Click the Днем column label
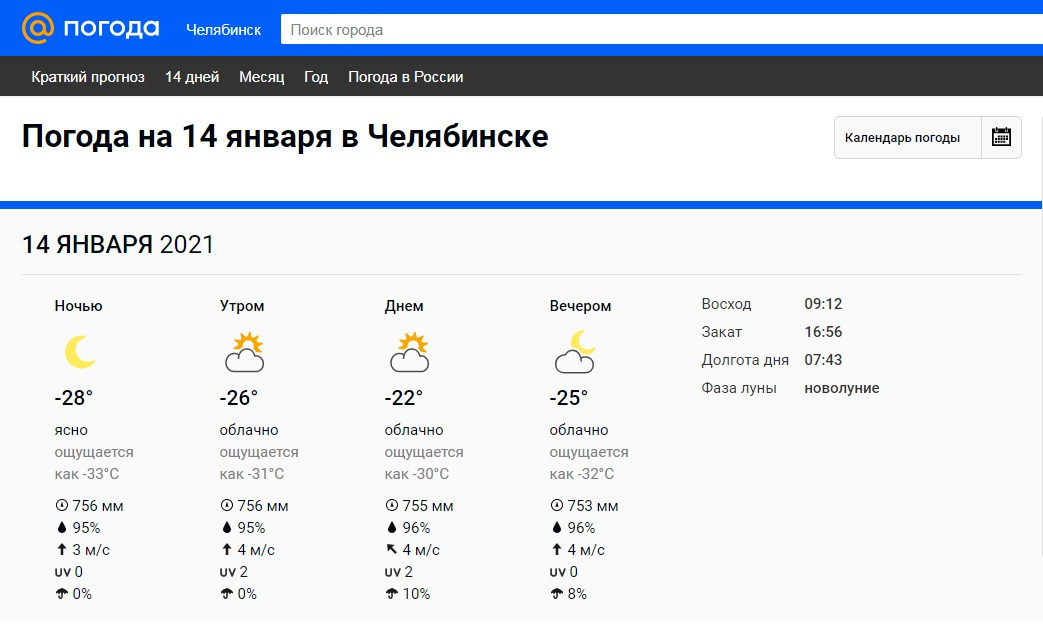This screenshot has height=634, width=1043. (404, 305)
